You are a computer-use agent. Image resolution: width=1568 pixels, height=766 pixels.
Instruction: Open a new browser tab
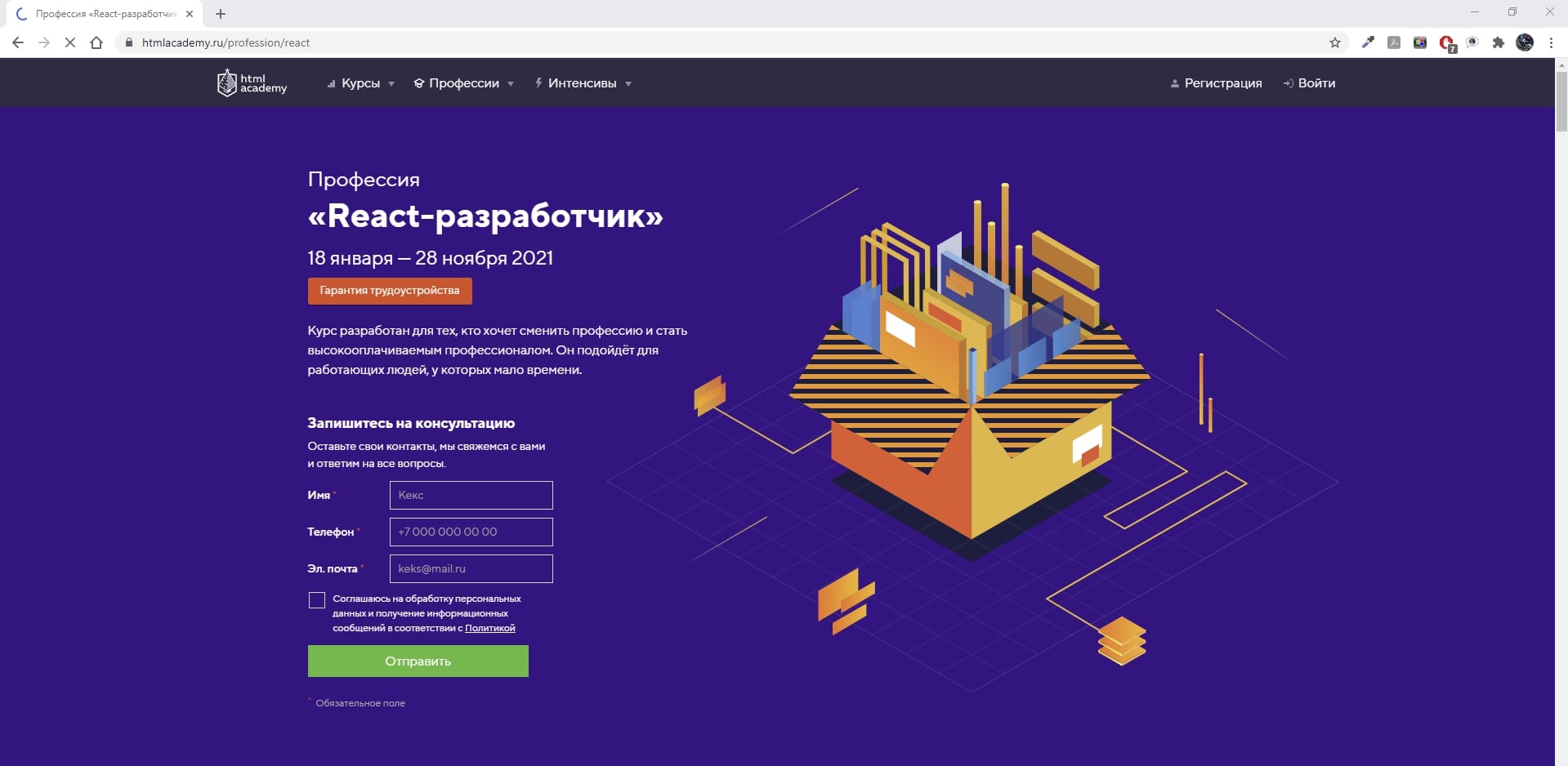pyautogui.click(x=221, y=14)
